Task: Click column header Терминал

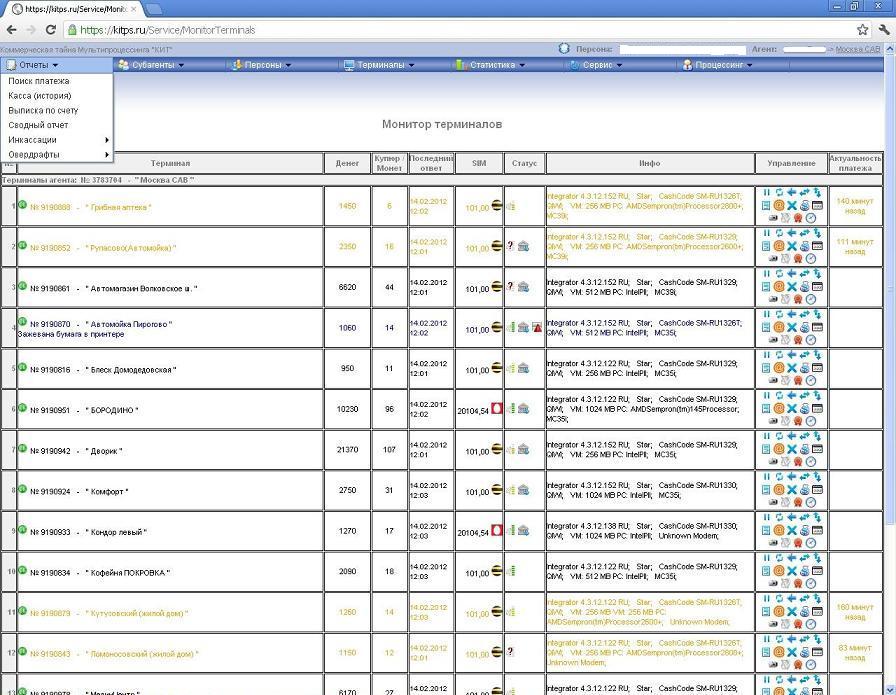Action: (170, 163)
